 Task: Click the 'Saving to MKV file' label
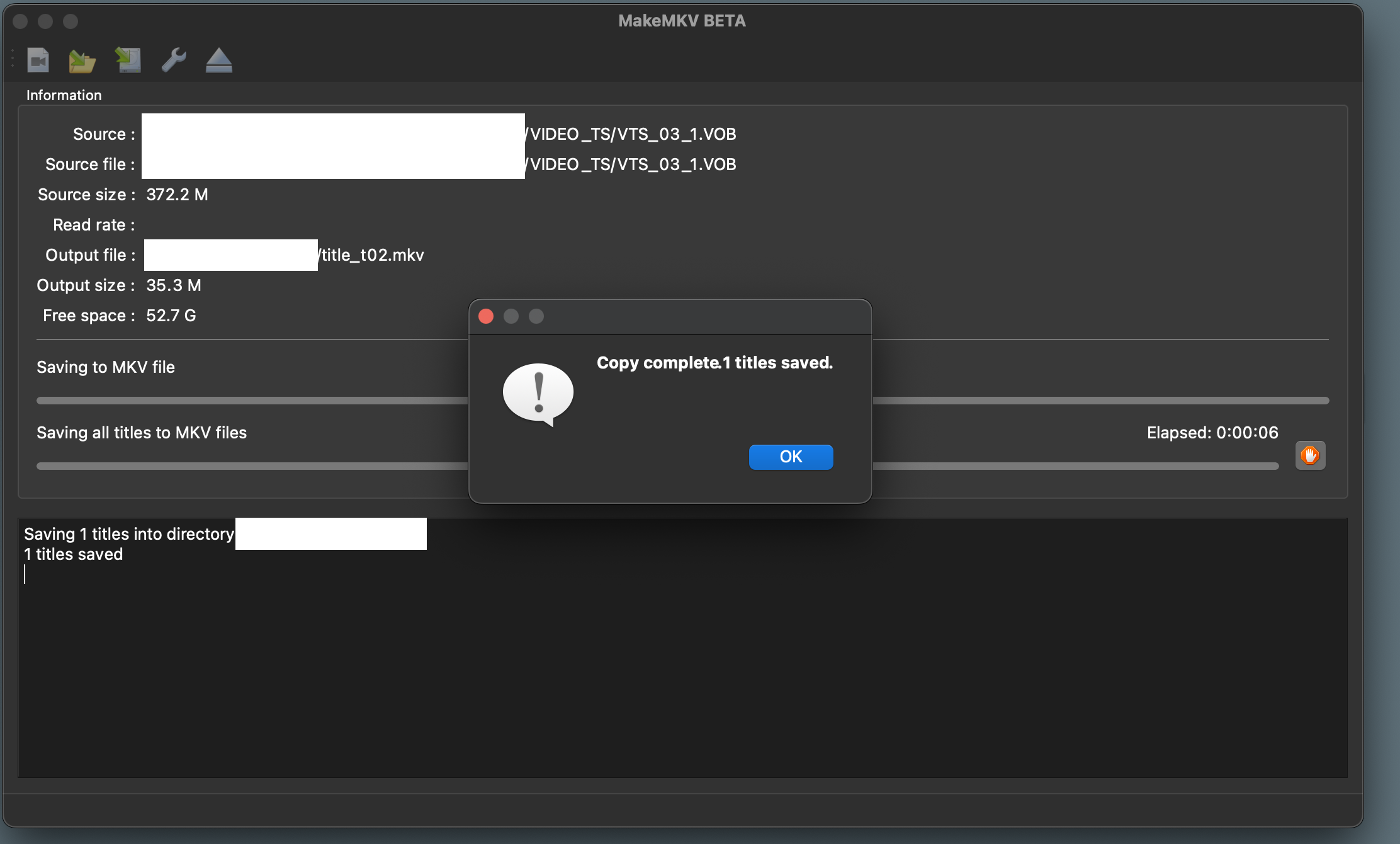point(106,367)
